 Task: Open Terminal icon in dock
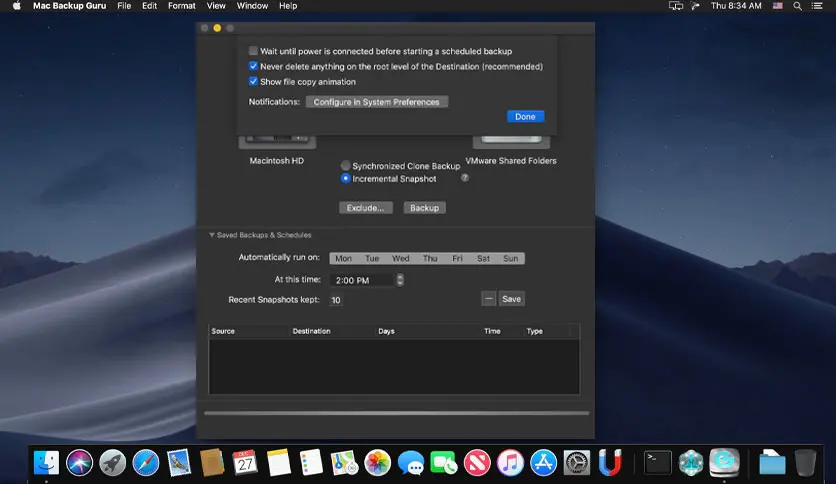(658, 462)
